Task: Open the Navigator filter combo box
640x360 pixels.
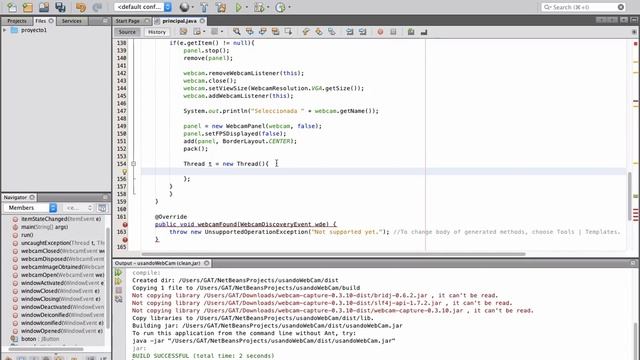Action: 78,208
